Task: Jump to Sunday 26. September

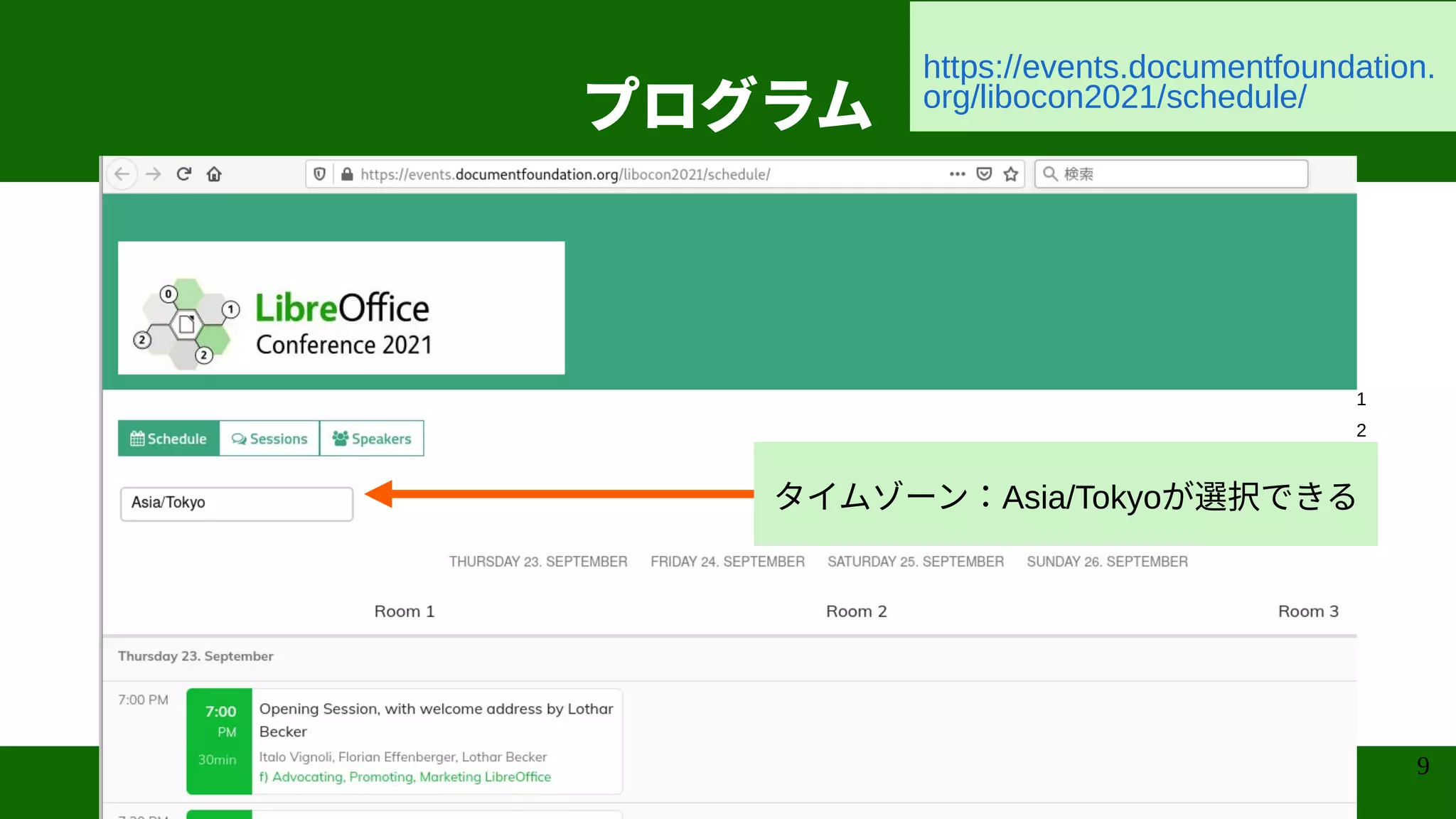Action: [1107, 562]
